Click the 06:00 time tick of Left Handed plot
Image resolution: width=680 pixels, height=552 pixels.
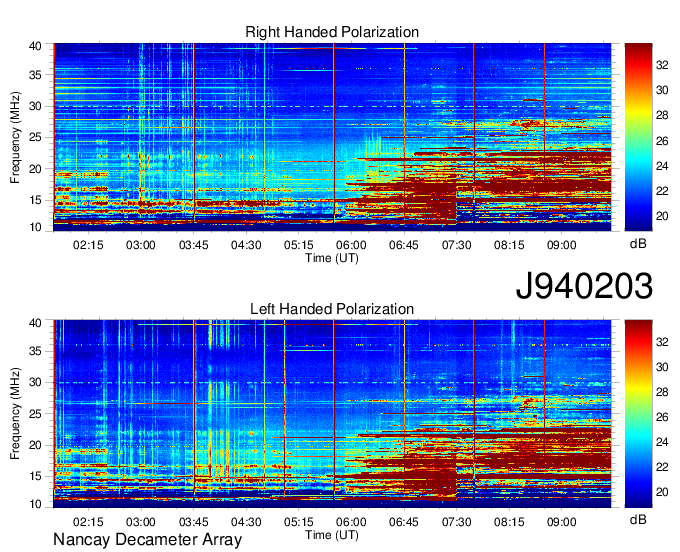point(351,522)
